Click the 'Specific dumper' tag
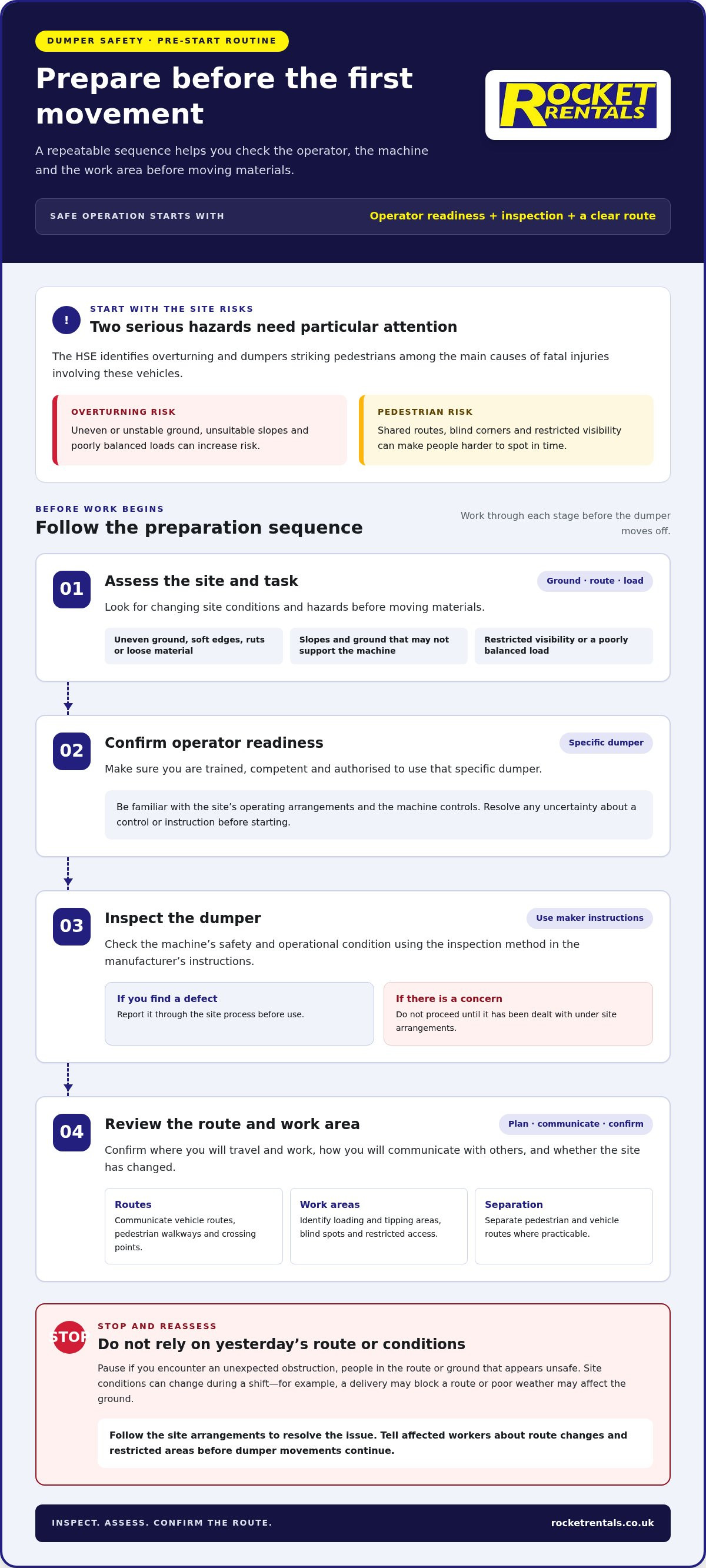 click(605, 743)
